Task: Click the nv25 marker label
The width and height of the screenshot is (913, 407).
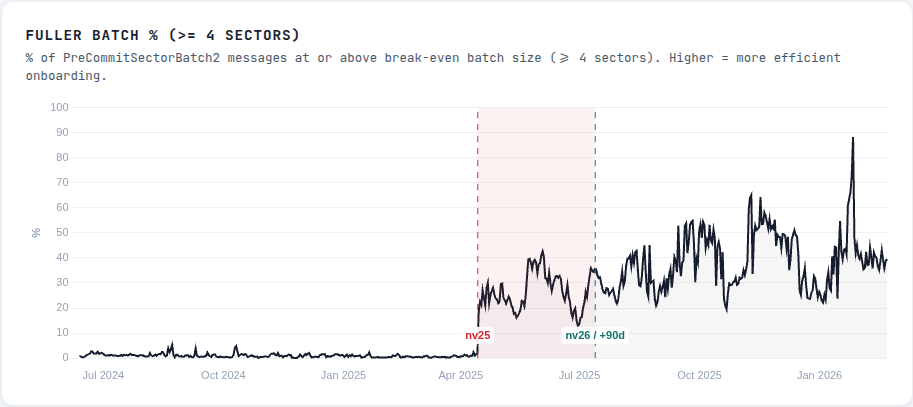Action: point(478,335)
